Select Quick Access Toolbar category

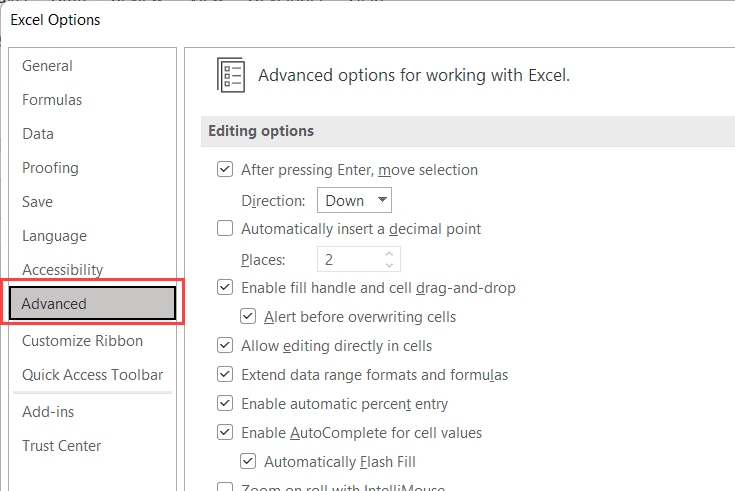tap(92, 375)
